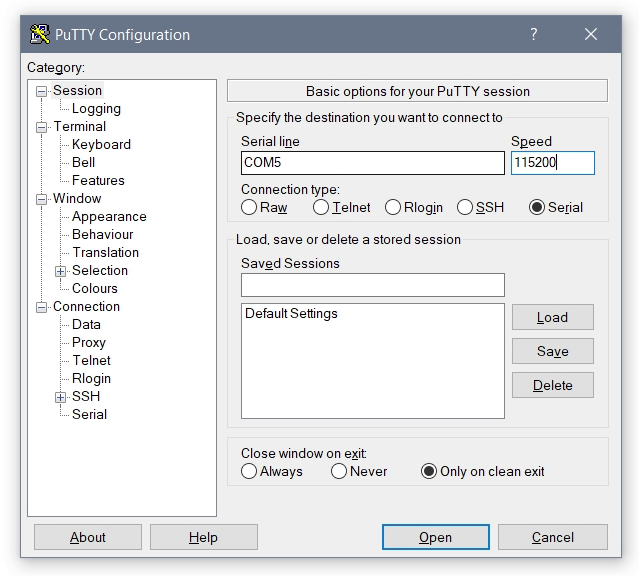Click the Load session button

552,317
